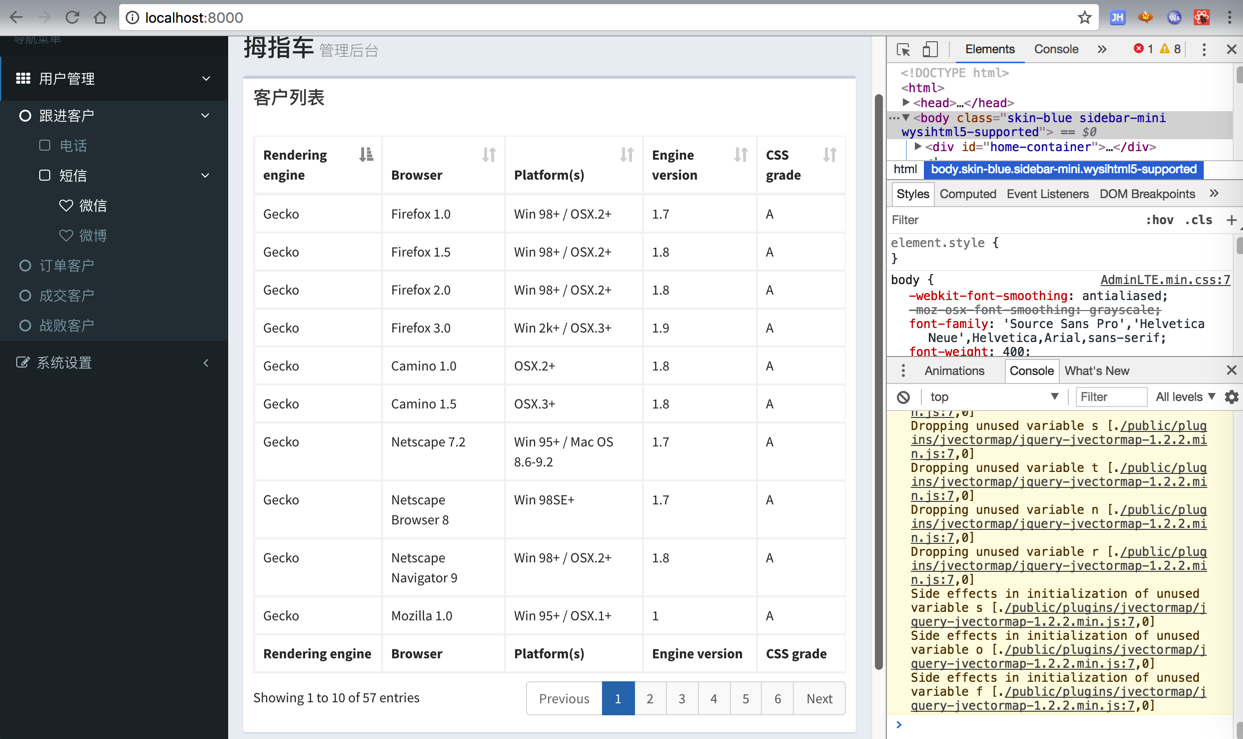Expand the home-container div triangle
The height and width of the screenshot is (739, 1243).
(918, 147)
